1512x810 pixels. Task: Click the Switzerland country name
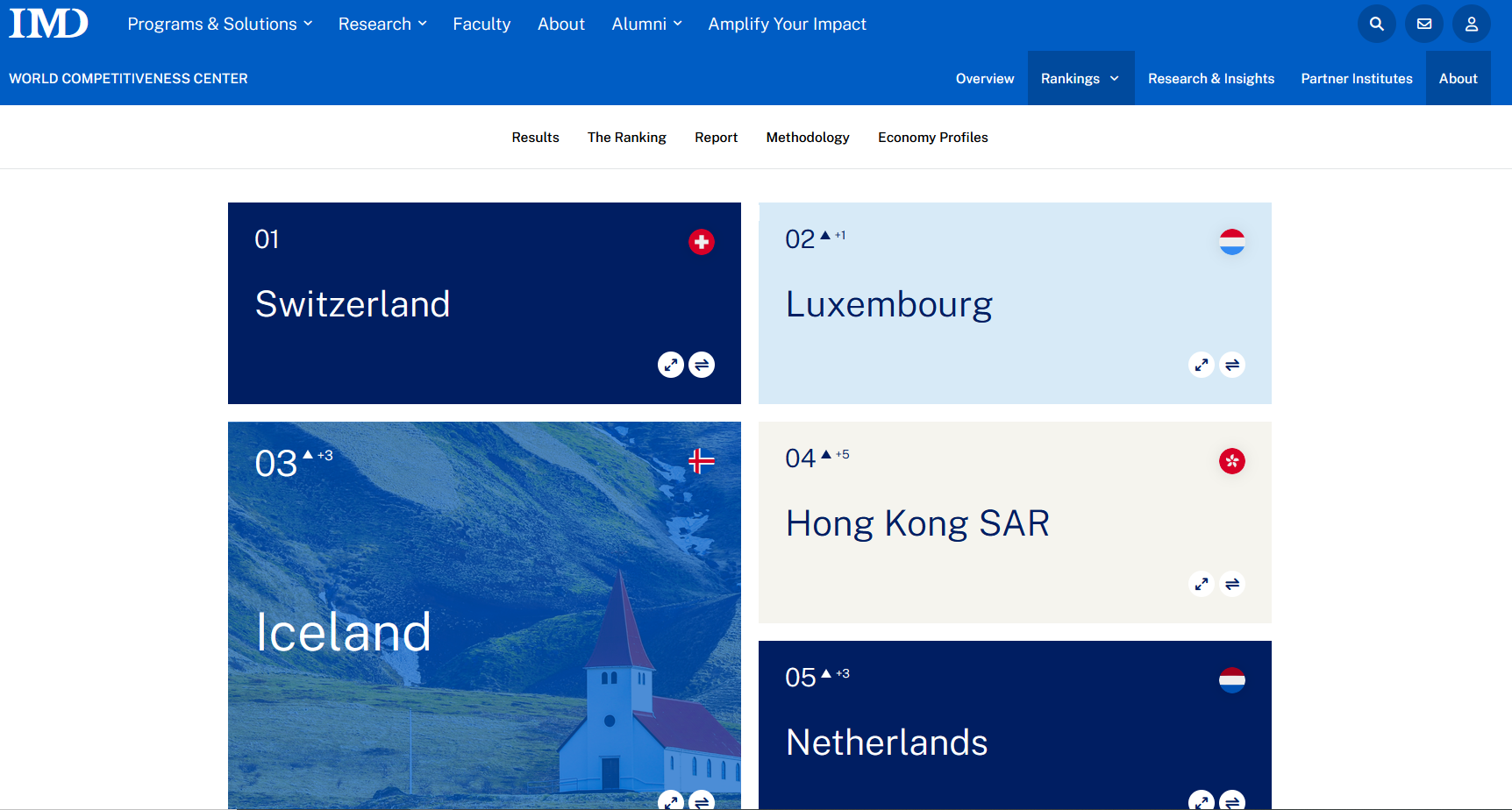[353, 304]
